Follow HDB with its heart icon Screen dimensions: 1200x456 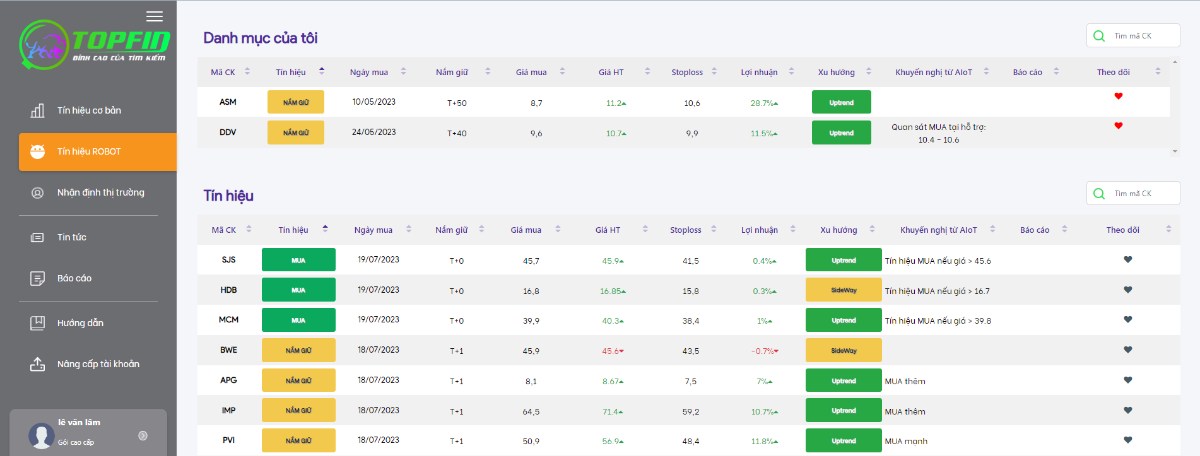pos(1128,290)
